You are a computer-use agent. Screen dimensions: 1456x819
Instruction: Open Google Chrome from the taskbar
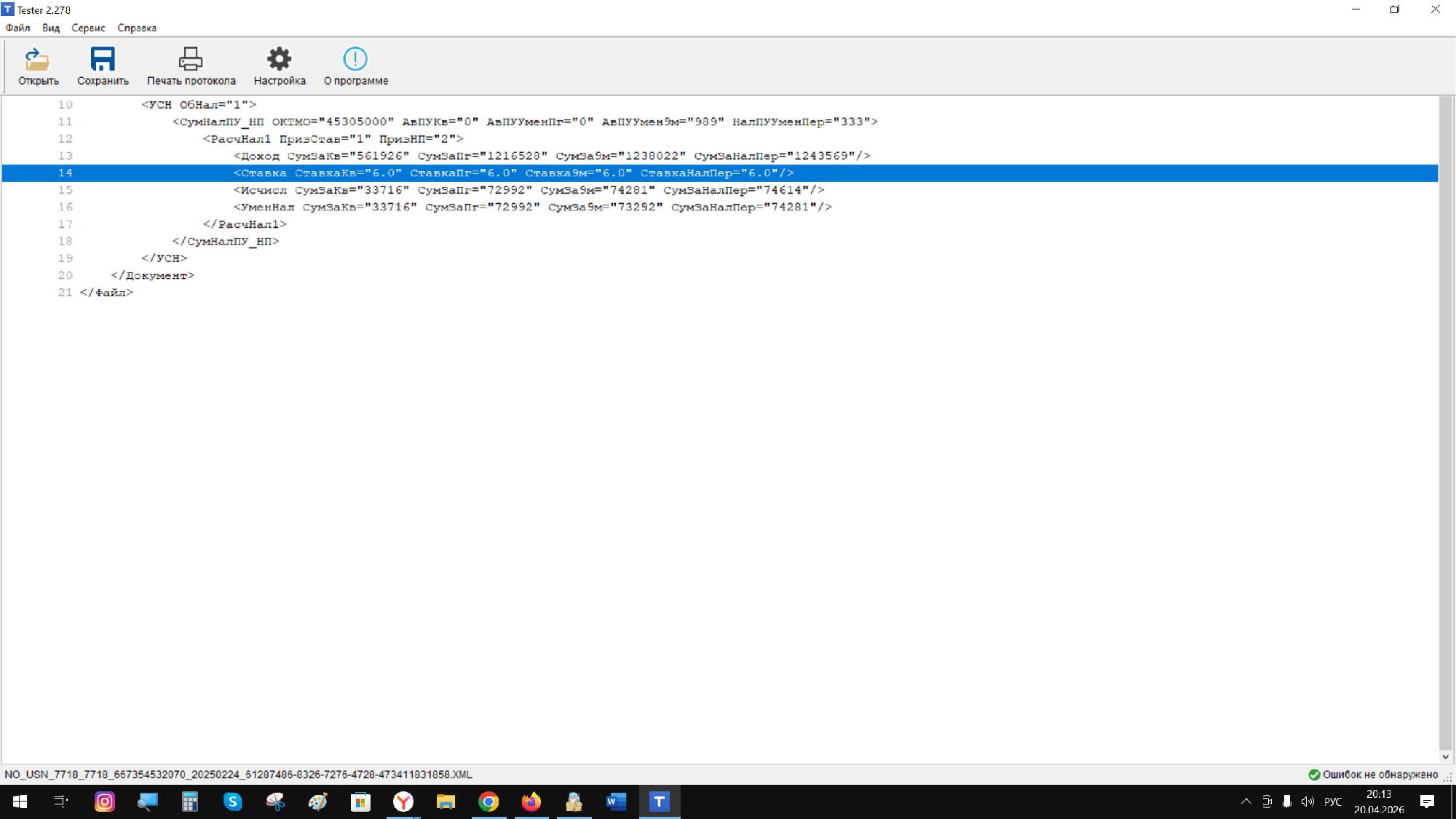(x=488, y=802)
